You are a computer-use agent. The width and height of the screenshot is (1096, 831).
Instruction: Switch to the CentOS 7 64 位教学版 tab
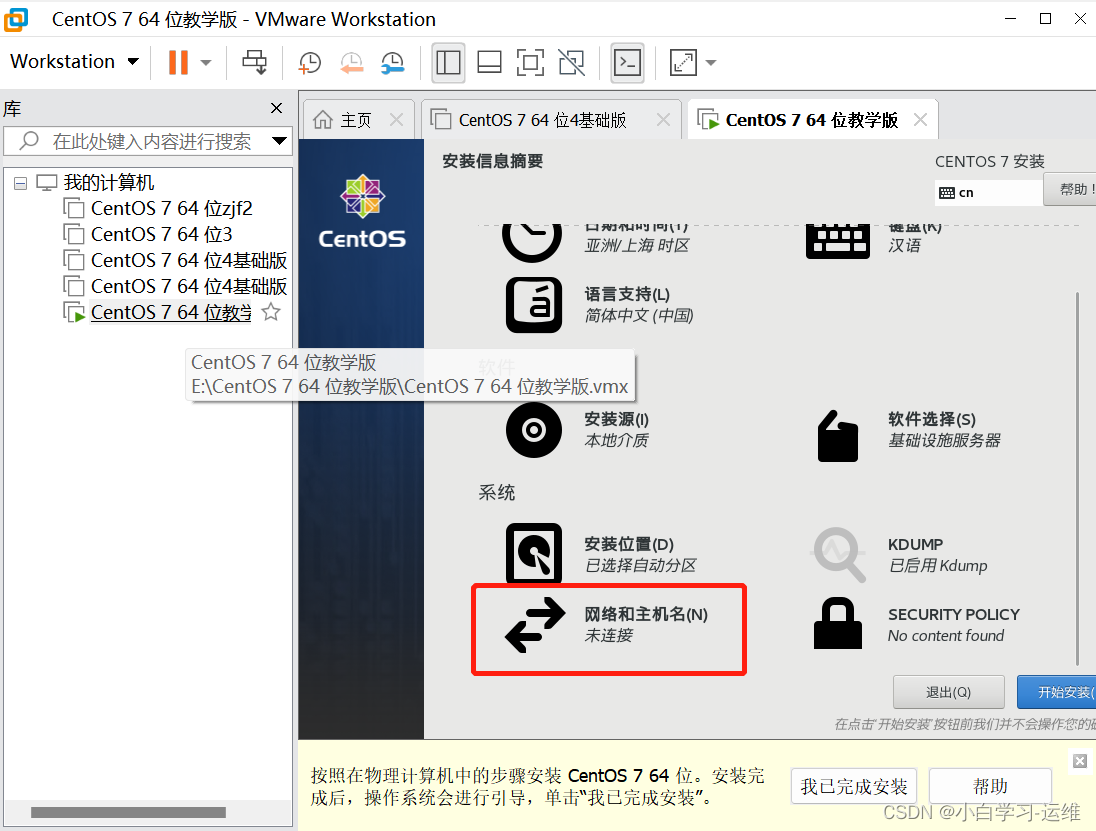point(811,120)
